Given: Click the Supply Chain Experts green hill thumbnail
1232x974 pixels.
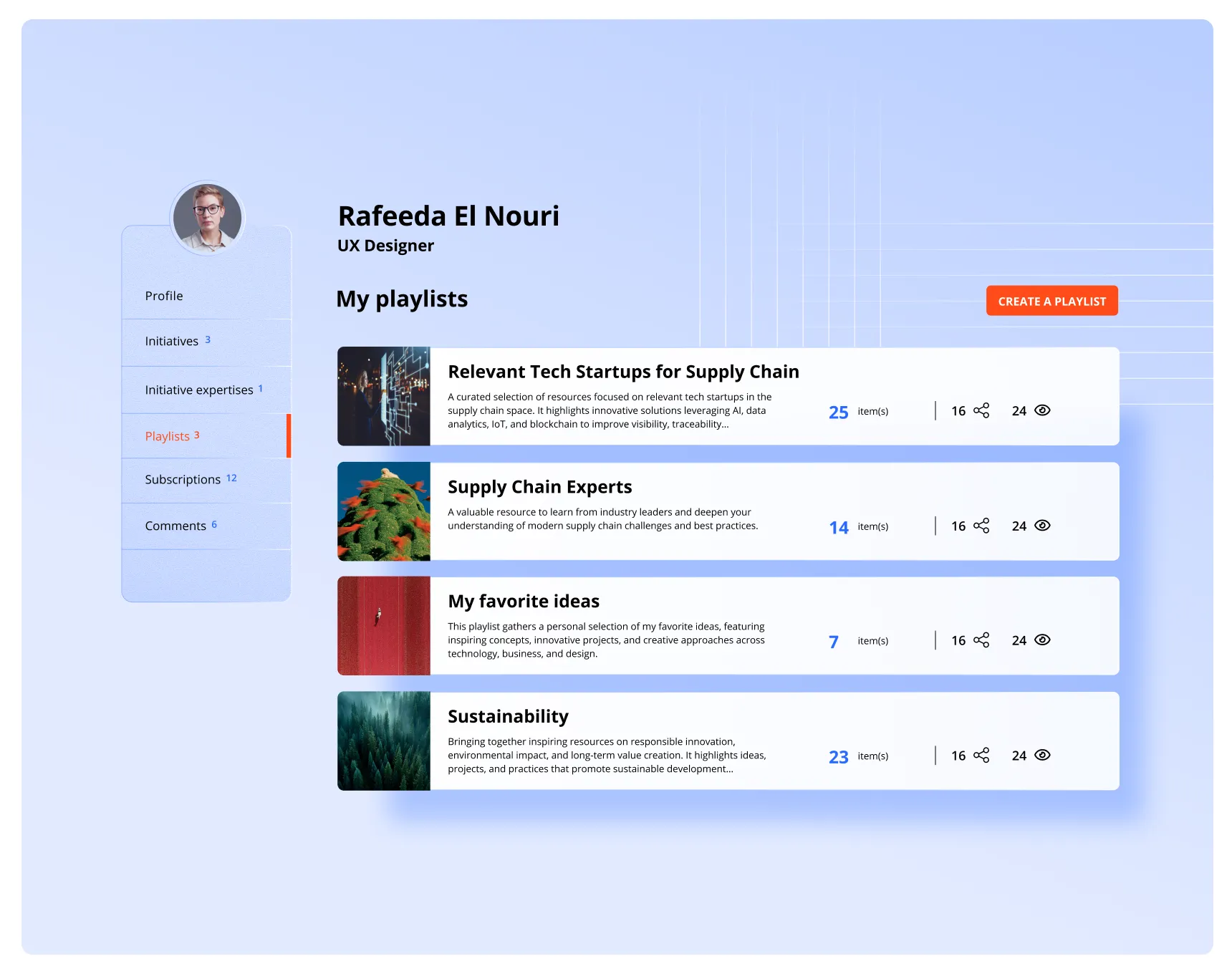Looking at the screenshot, I should 384,511.
